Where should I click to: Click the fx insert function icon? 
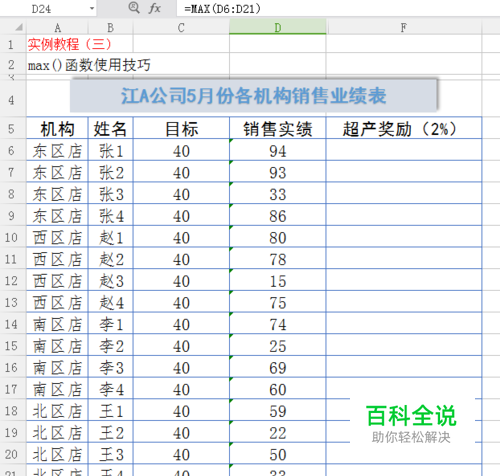coord(155,8)
